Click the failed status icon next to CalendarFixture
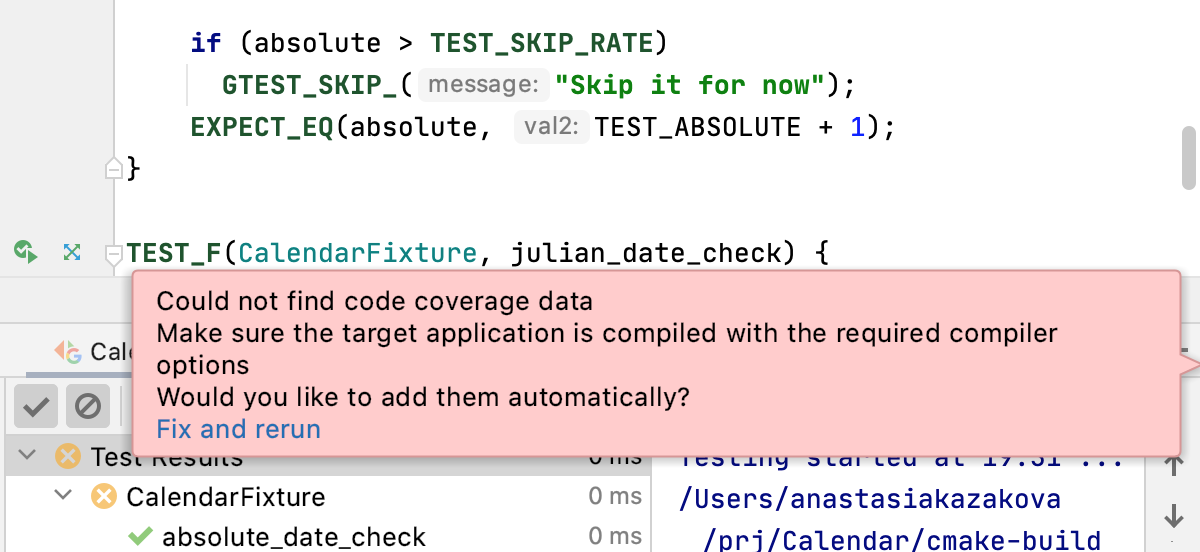The width and height of the screenshot is (1200, 552). point(104,496)
